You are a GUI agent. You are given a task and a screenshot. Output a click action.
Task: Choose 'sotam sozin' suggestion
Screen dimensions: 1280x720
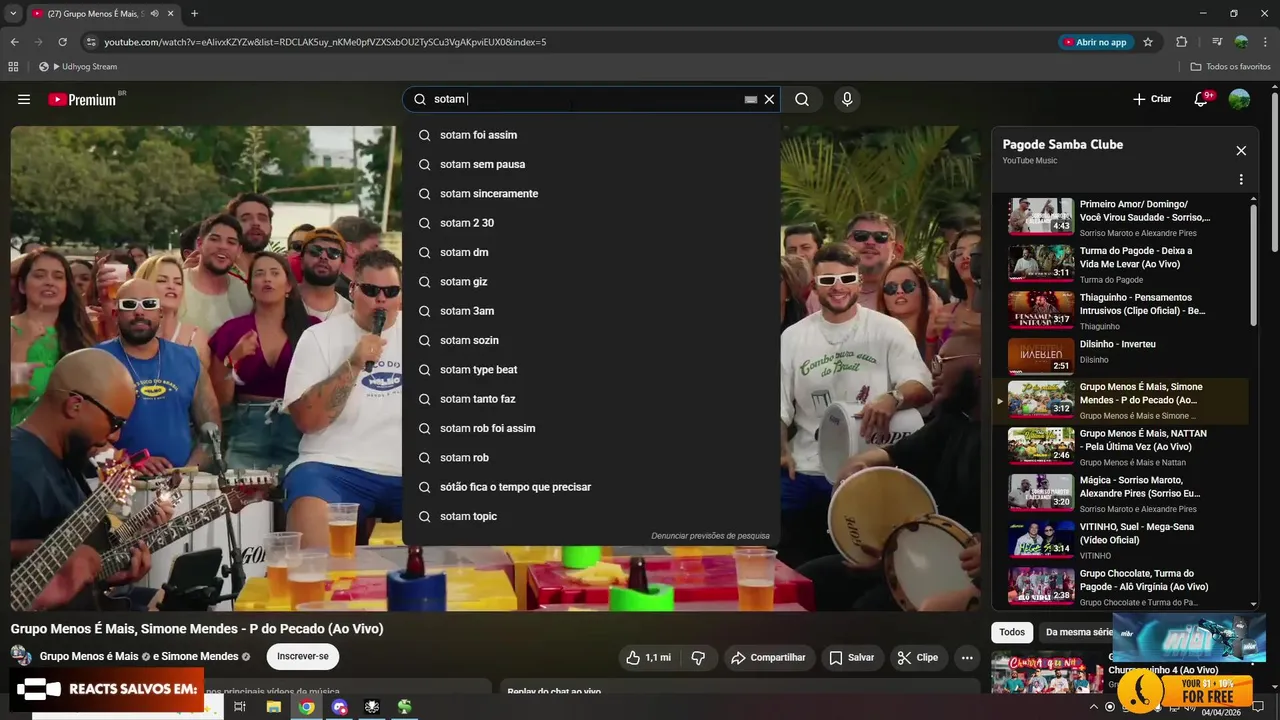[x=591, y=340]
